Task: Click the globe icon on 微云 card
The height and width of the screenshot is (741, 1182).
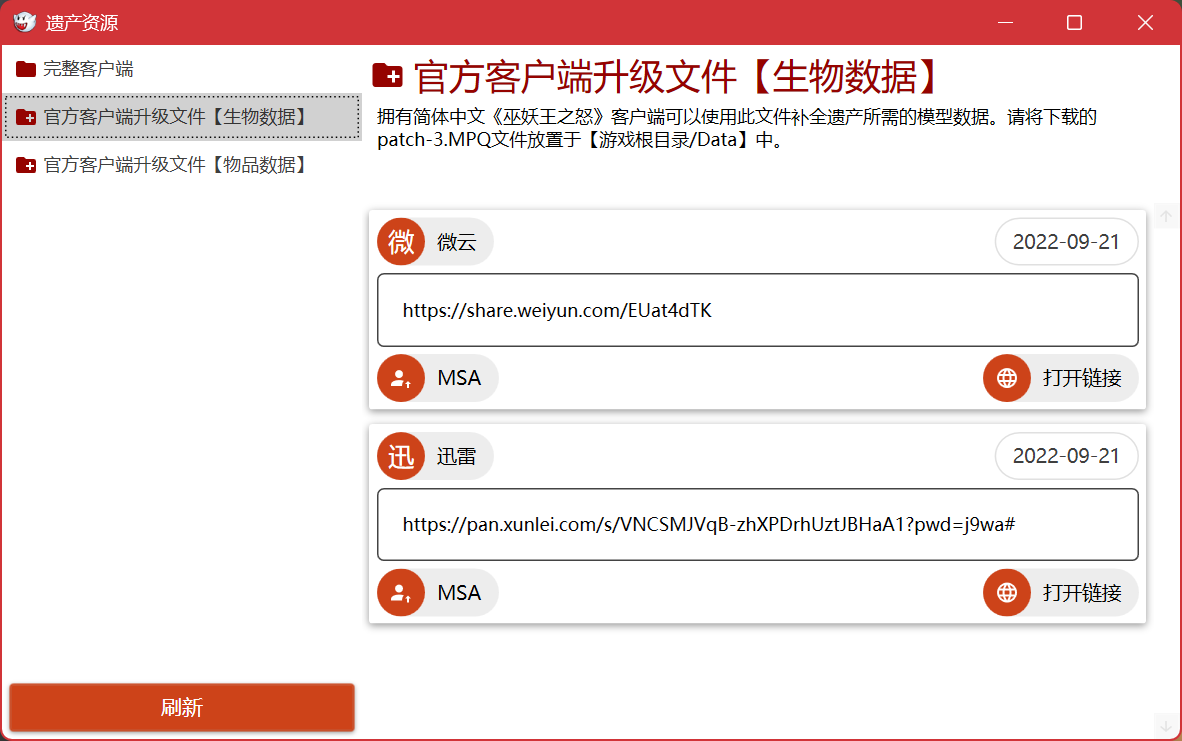Action: [x=1006, y=378]
